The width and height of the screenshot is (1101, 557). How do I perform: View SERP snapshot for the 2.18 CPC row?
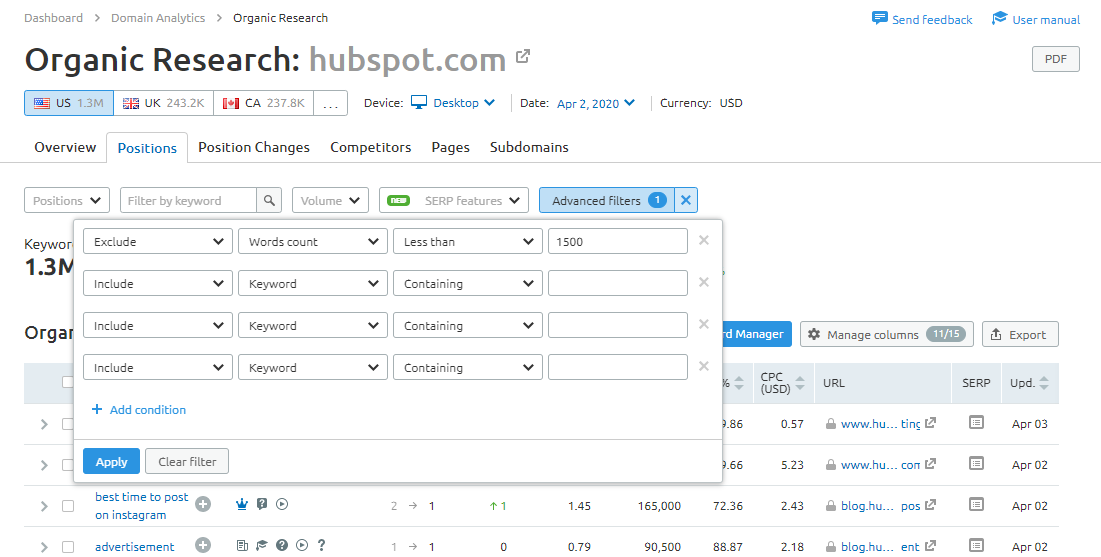click(976, 545)
